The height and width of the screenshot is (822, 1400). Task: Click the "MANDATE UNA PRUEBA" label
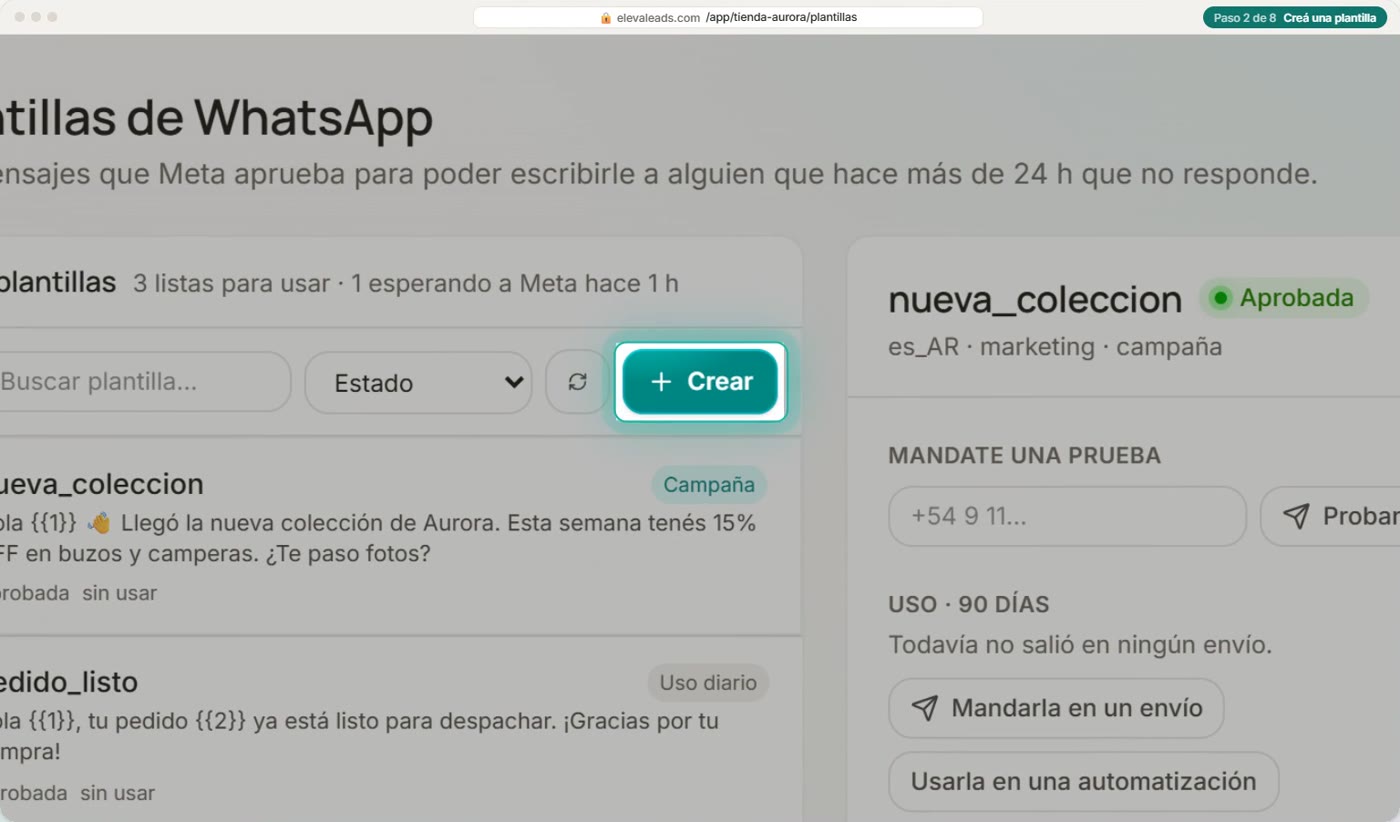(x=1024, y=455)
